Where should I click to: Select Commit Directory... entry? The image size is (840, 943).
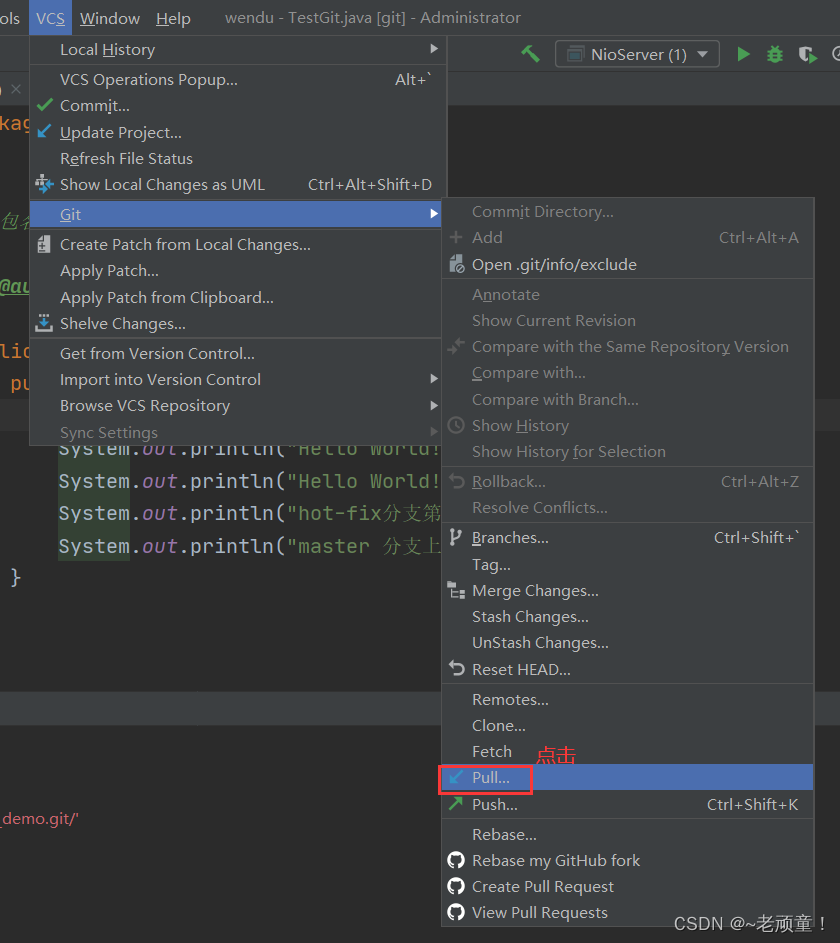[628, 211]
